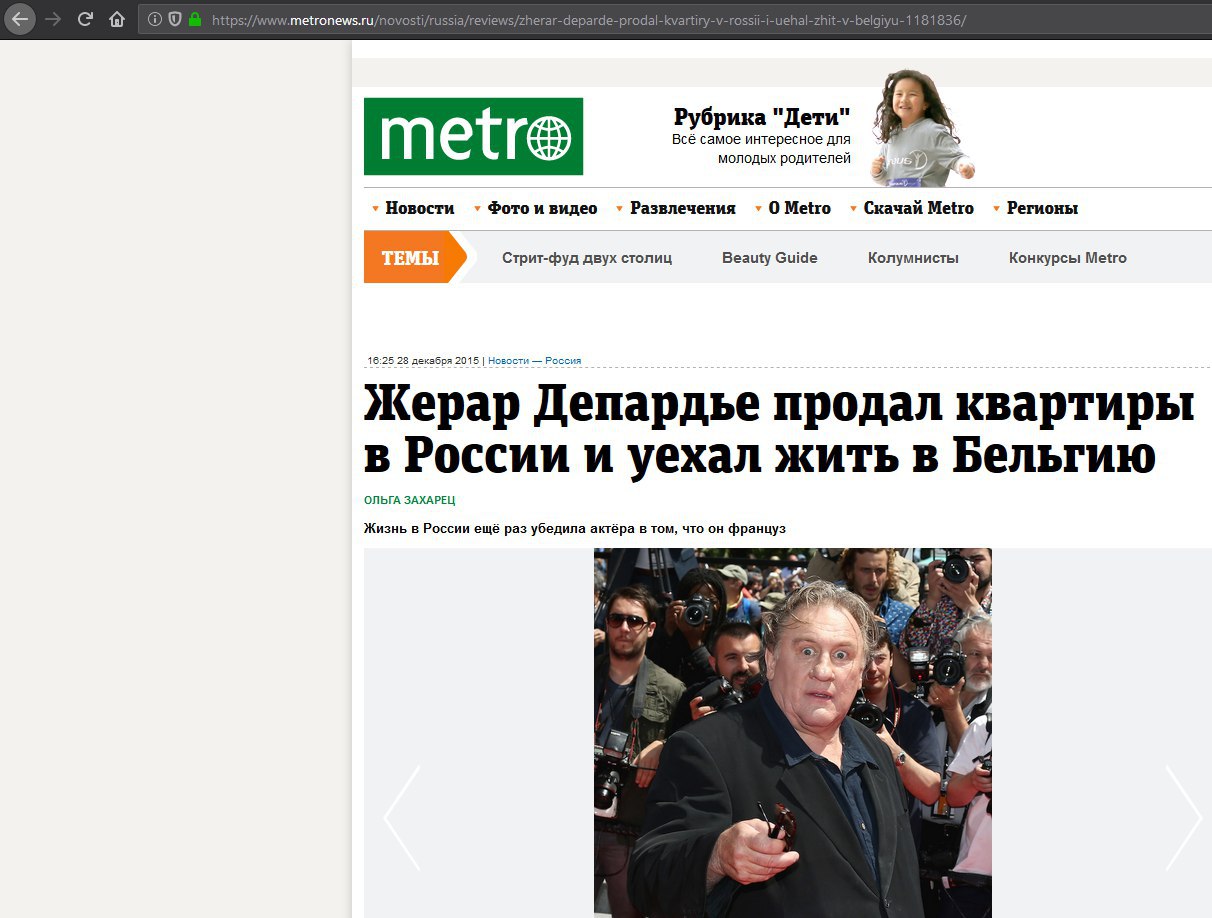This screenshot has height=918, width=1212.
Task: Open the browser home page icon
Action: 117,19
